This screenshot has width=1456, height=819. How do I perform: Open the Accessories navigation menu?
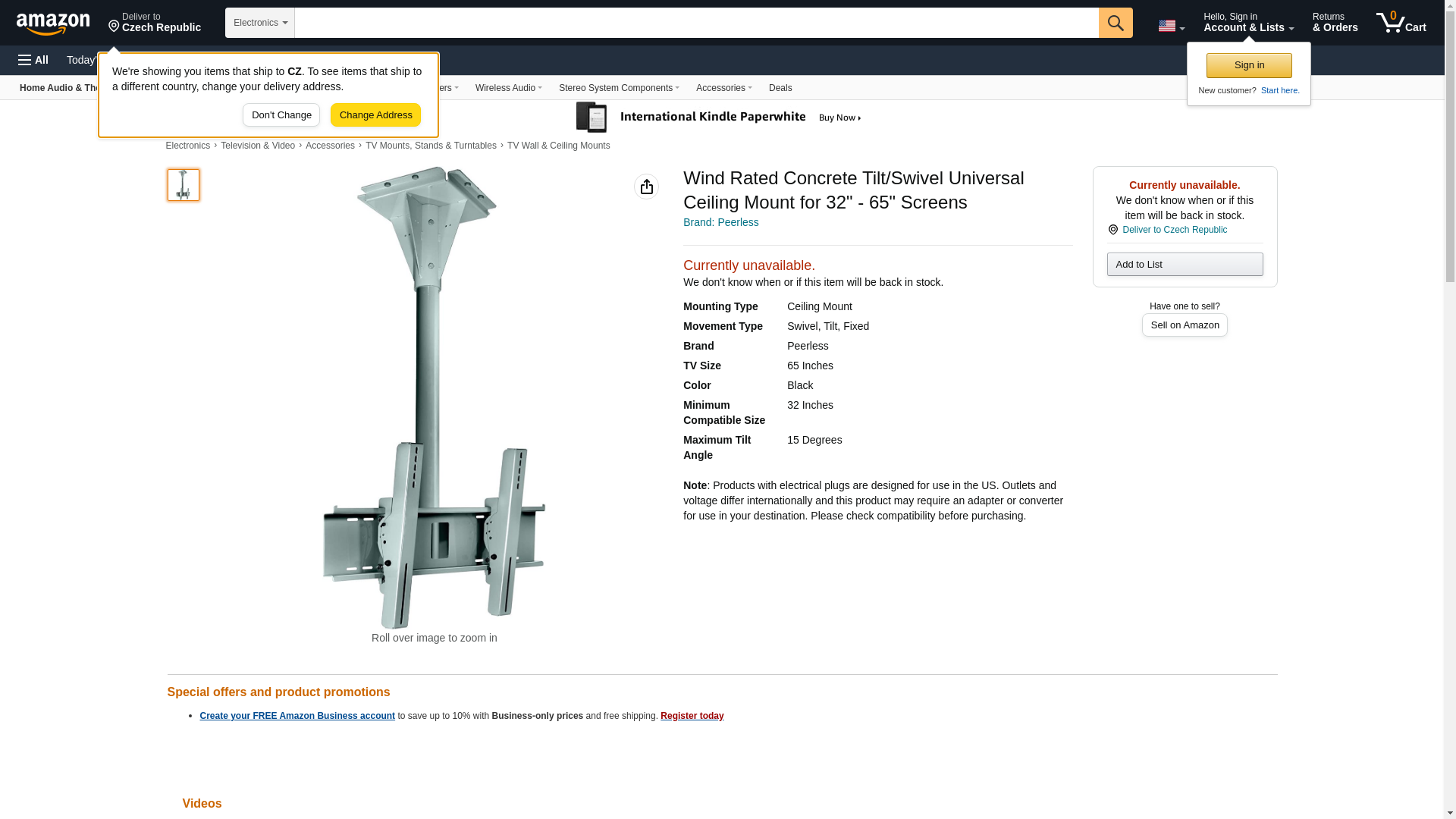pos(723,88)
